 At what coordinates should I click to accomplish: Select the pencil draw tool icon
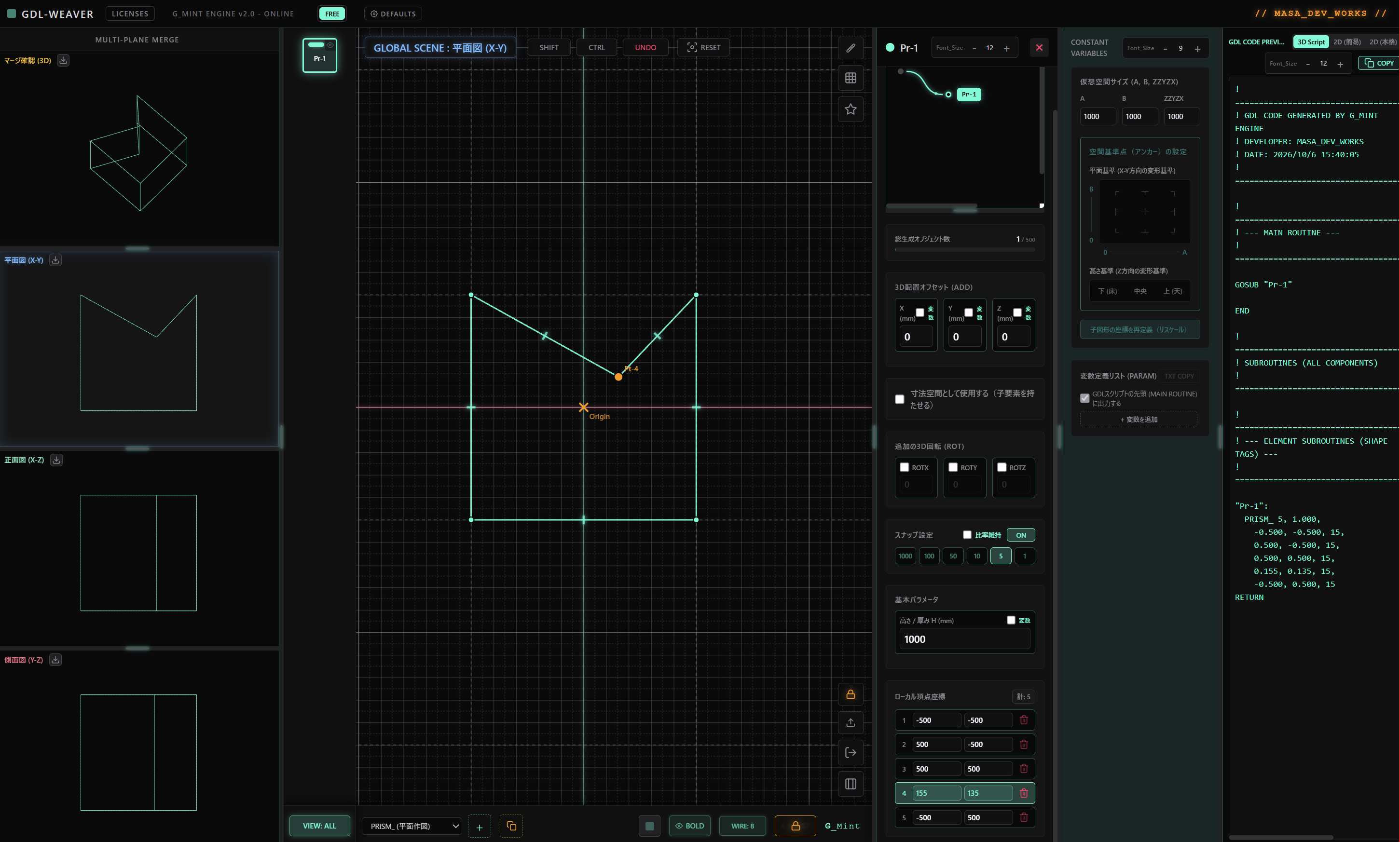[850, 48]
